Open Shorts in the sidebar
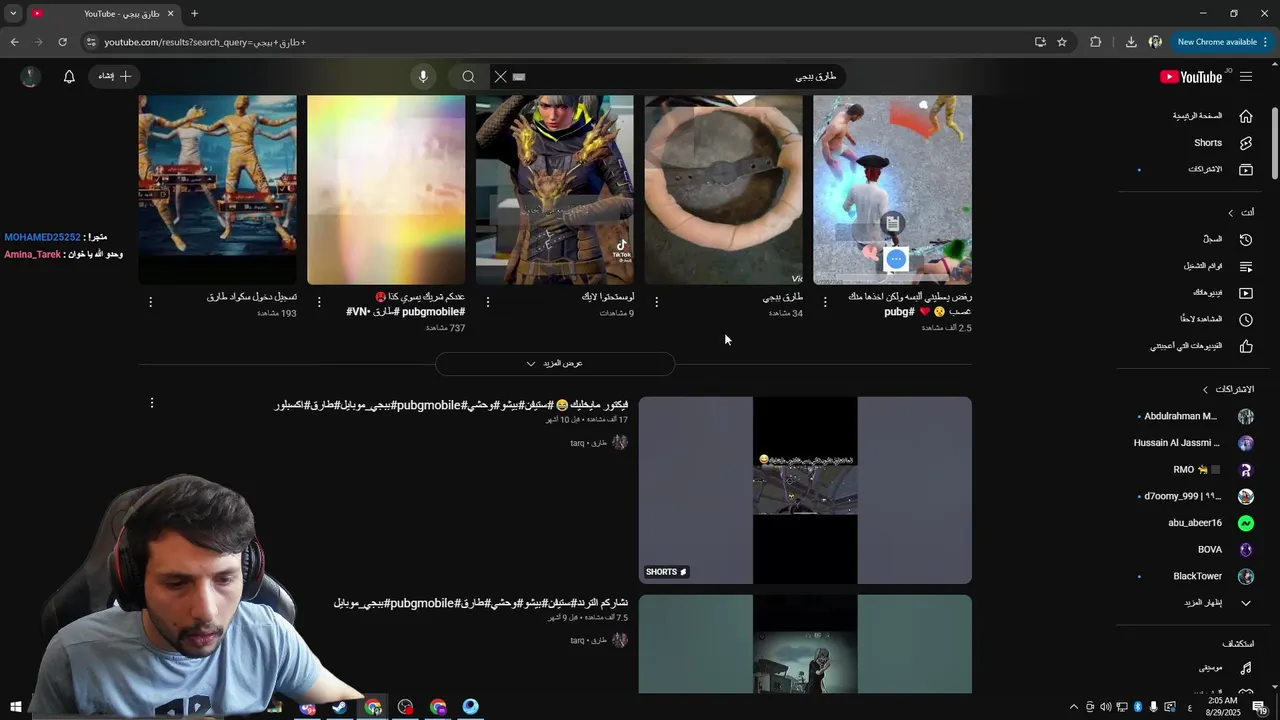This screenshot has width=1280, height=720. 1246,143
